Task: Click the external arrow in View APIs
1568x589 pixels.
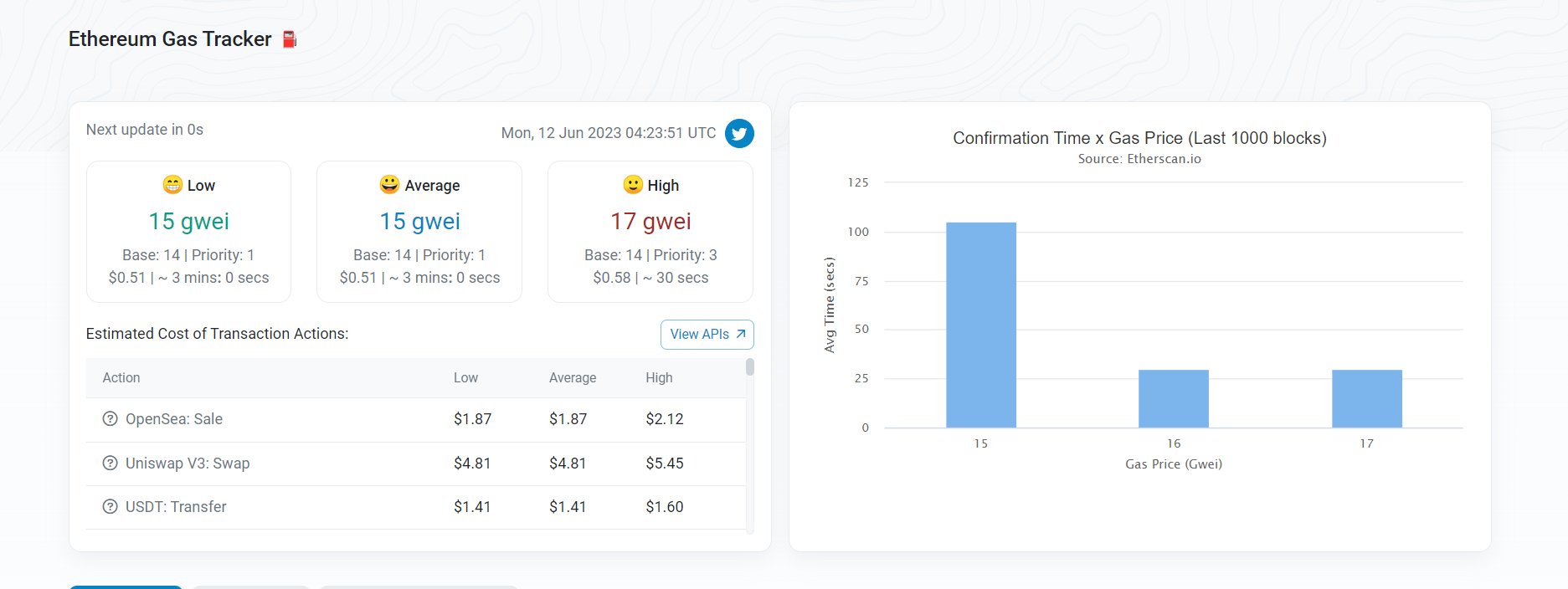Action: point(741,334)
